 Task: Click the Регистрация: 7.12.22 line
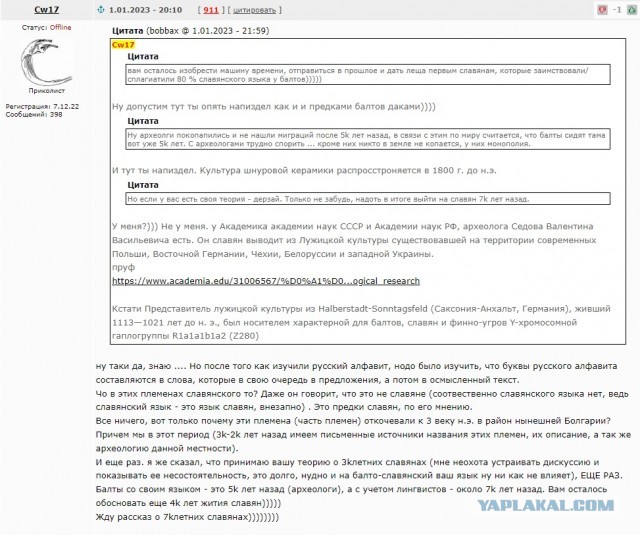click(42, 107)
